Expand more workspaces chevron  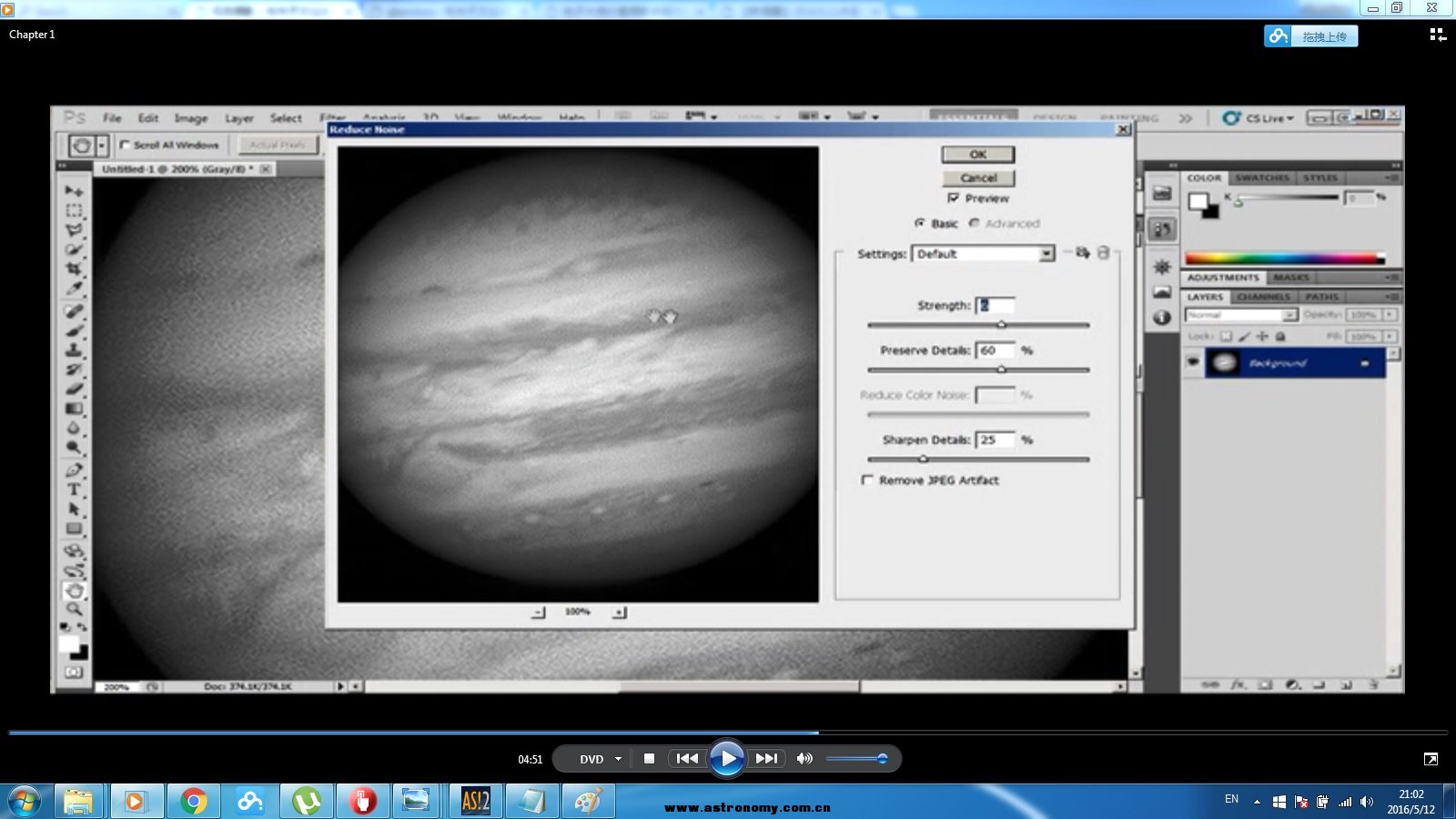point(1185,118)
